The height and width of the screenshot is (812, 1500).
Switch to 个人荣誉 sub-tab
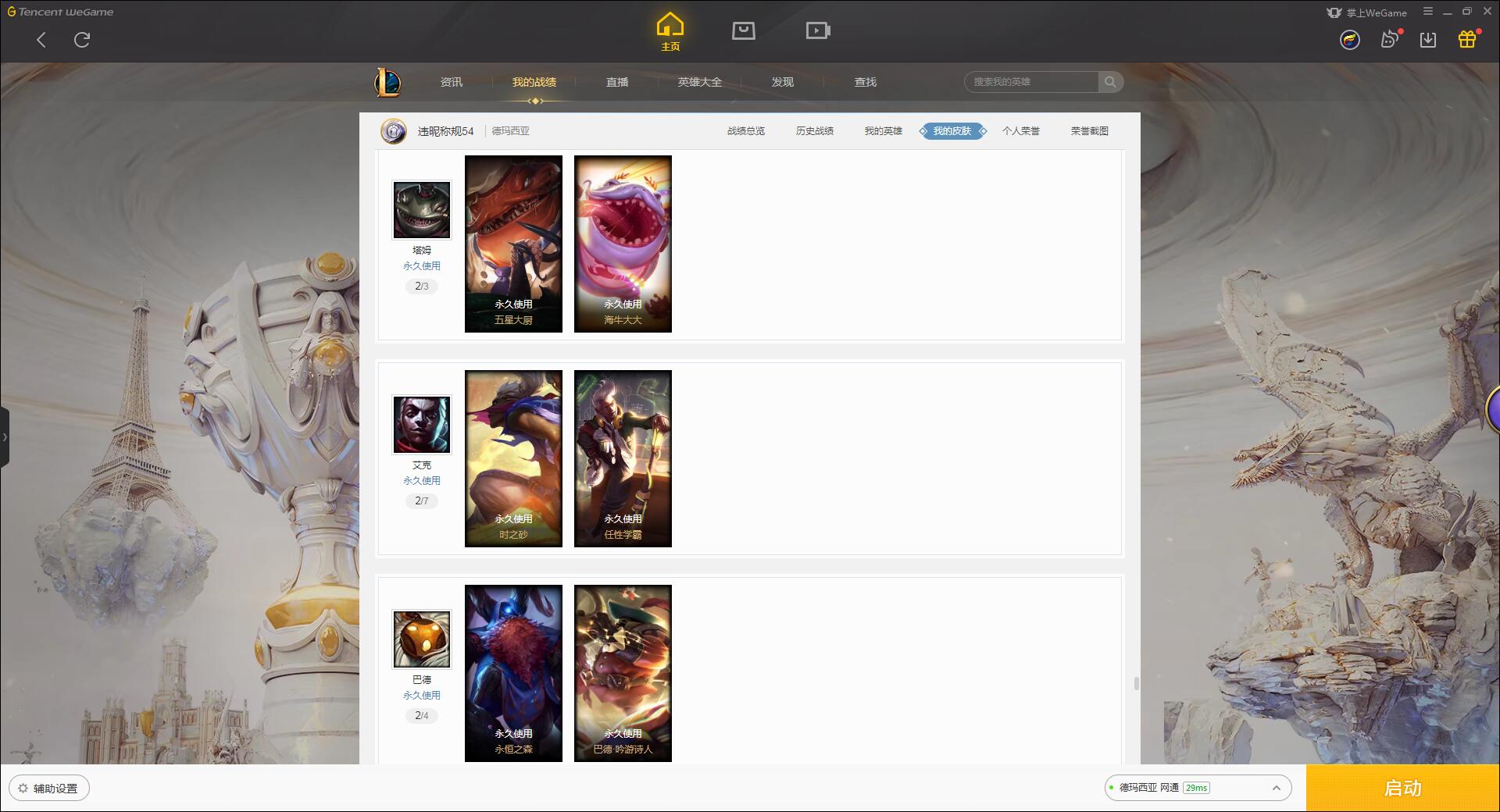click(1021, 131)
